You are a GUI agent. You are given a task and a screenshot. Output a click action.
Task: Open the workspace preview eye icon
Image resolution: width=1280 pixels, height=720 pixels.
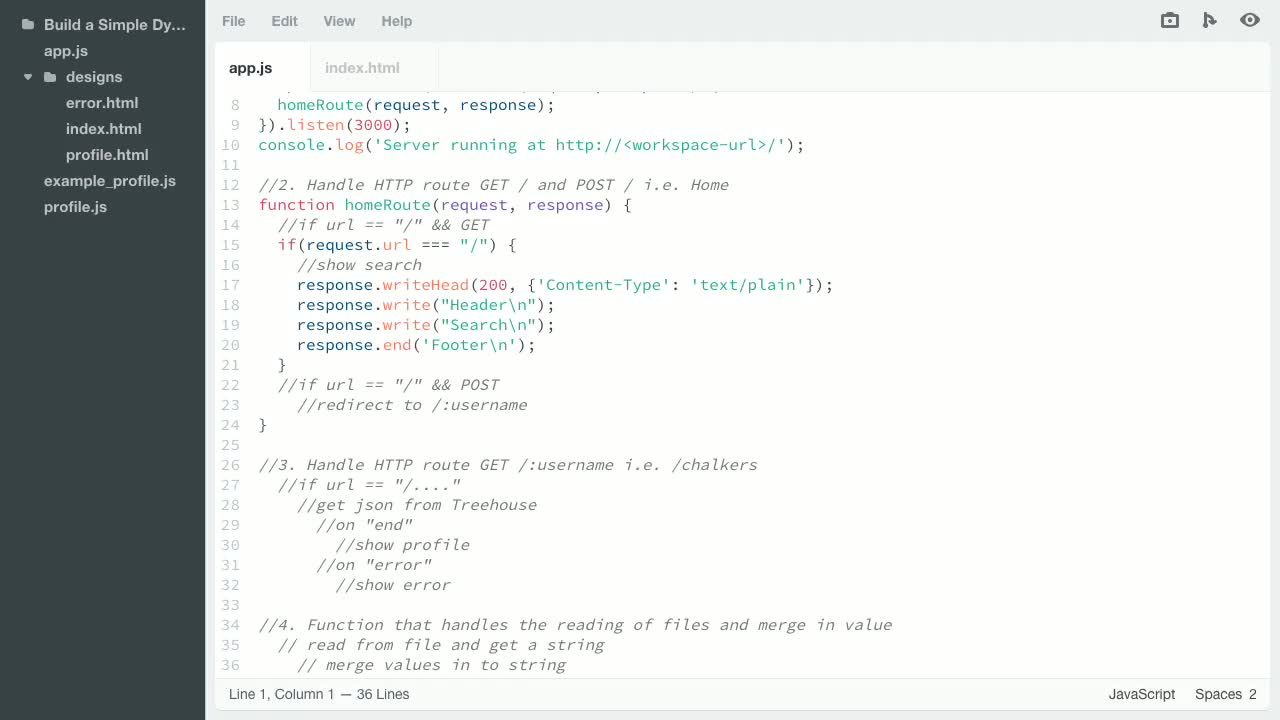pyautogui.click(x=1250, y=20)
